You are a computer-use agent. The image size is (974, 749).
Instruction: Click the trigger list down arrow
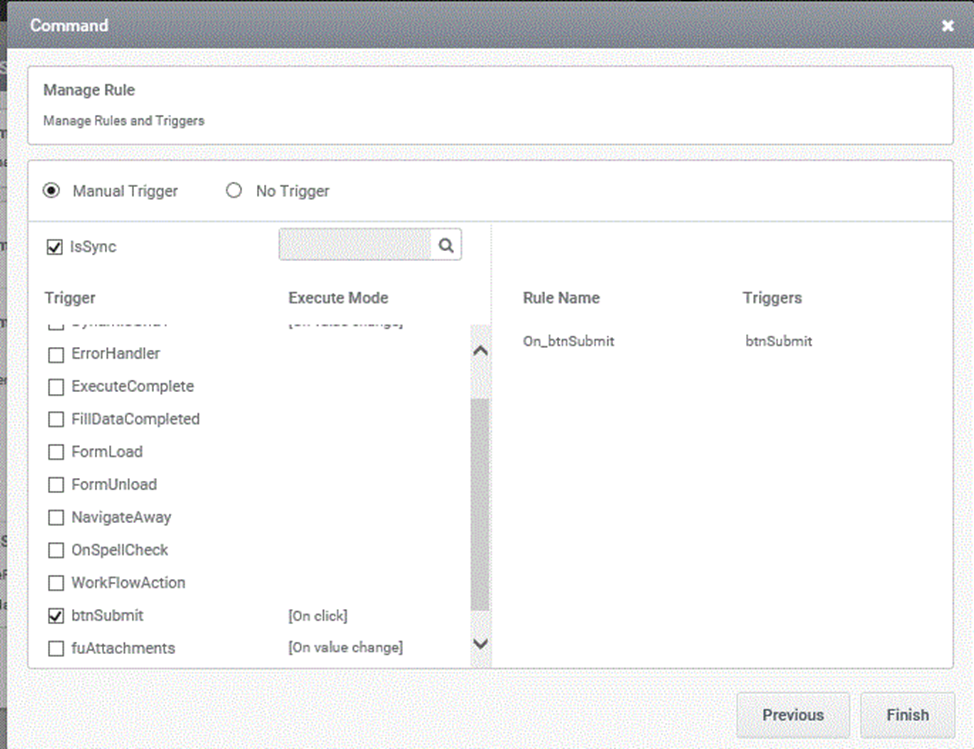[x=480, y=643]
